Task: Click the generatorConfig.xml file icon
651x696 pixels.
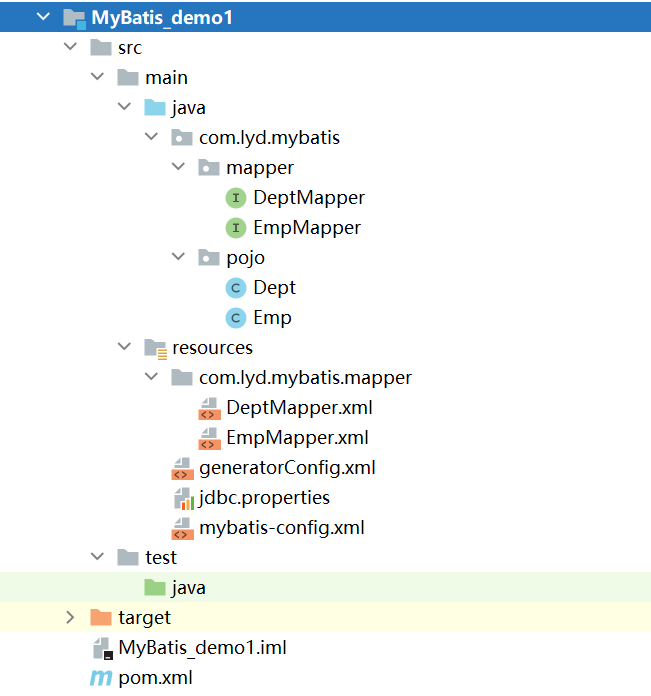Action: point(182,469)
